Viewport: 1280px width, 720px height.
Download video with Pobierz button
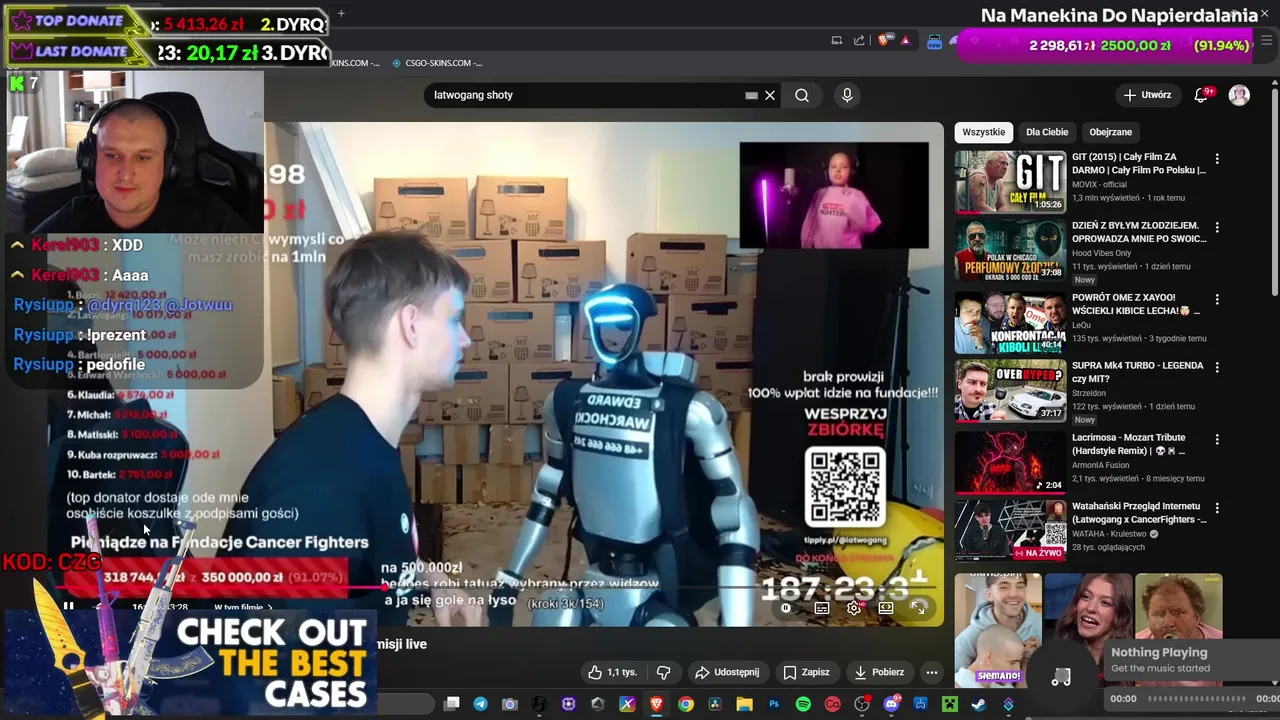(x=879, y=672)
